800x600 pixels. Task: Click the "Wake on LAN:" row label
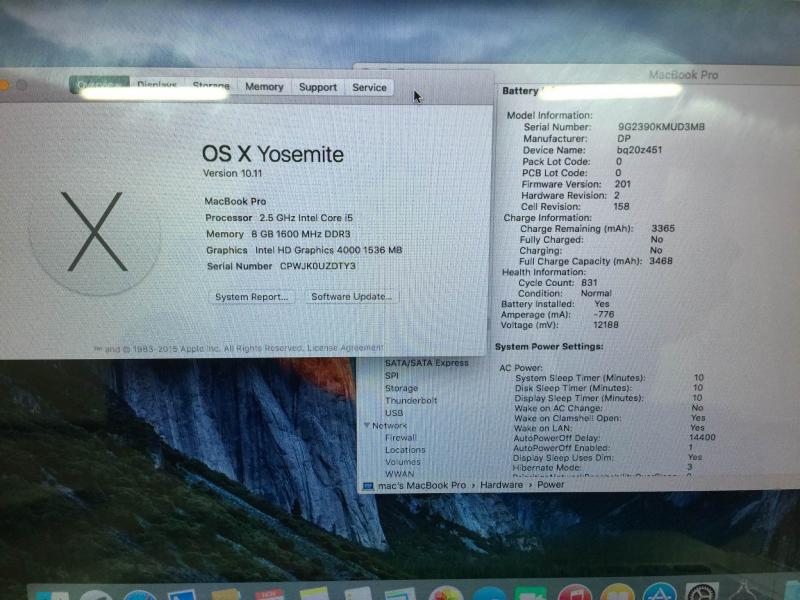[x=543, y=428]
